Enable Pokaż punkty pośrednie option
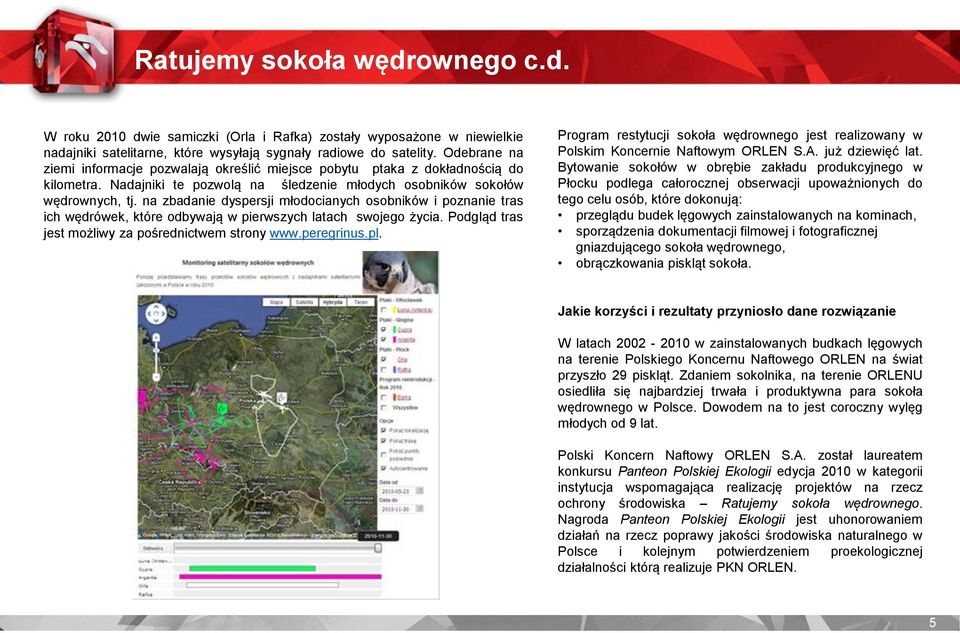 [x=383, y=454]
